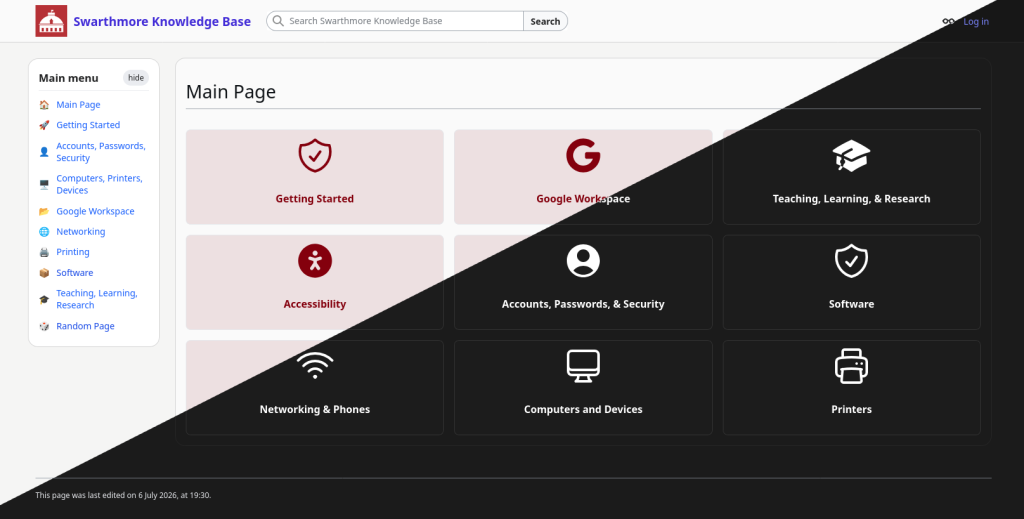Open Accounts, Passwords, Security sidebar link
The image size is (1024, 519).
coord(101,151)
